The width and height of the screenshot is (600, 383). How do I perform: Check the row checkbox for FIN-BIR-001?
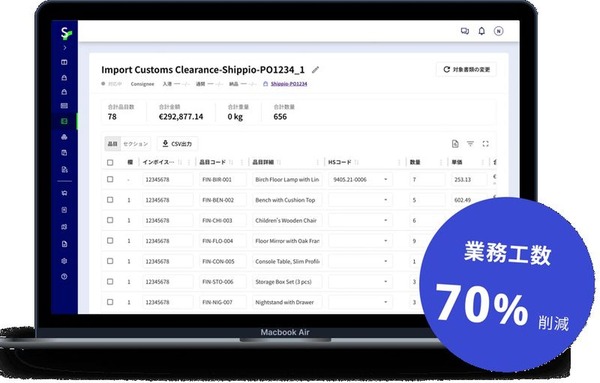click(x=110, y=179)
